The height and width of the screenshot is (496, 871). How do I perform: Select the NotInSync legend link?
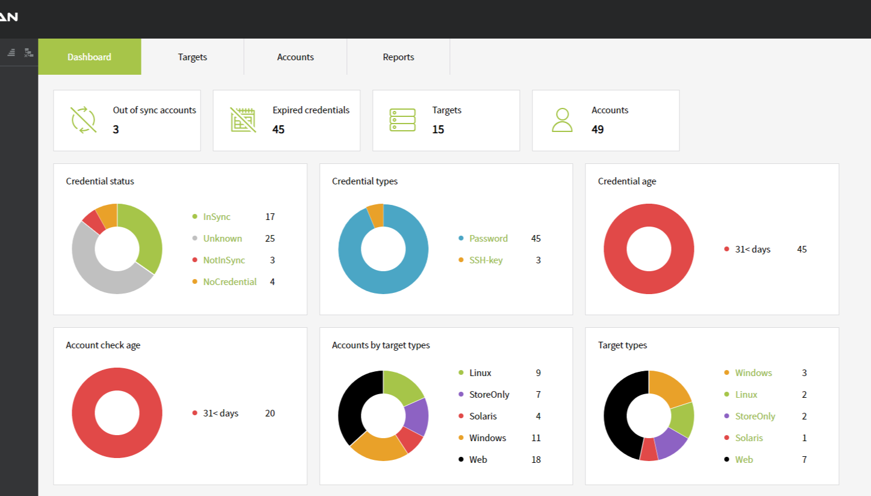pos(224,260)
